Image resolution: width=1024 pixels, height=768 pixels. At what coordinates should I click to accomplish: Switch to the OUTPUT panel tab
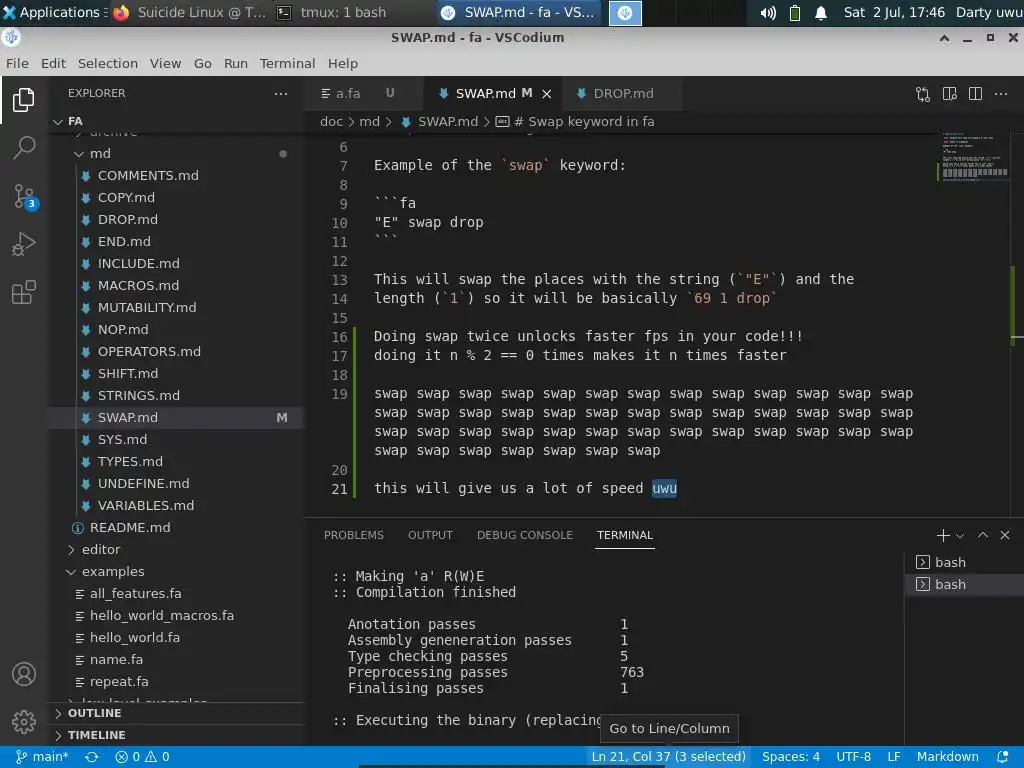430,535
